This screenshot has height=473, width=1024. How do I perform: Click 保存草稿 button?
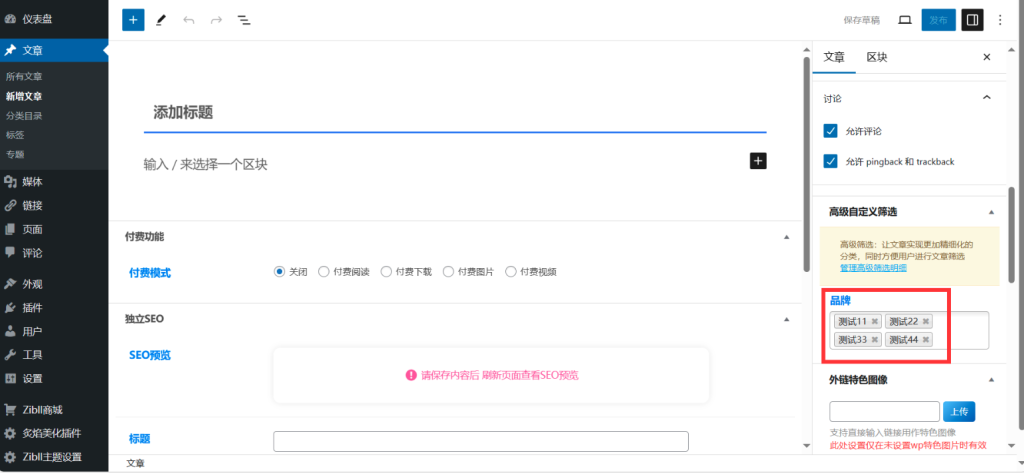coord(861,20)
